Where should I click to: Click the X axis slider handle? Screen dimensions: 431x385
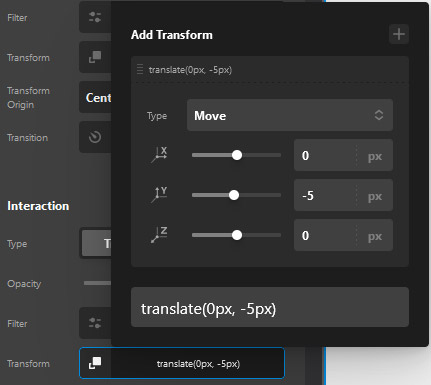[237, 155]
